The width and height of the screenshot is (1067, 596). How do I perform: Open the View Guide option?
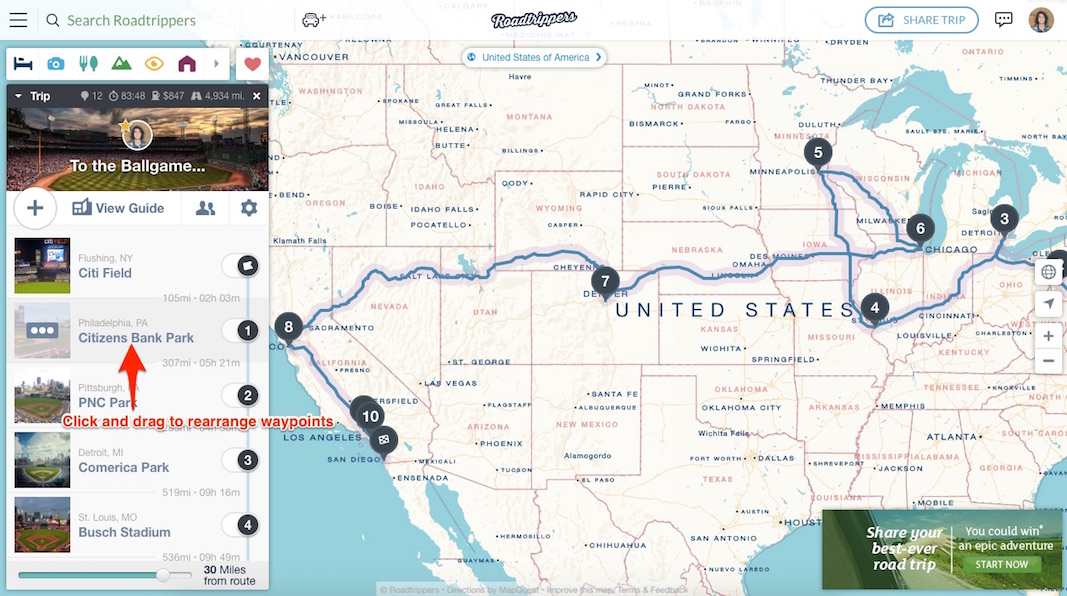click(x=118, y=208)
